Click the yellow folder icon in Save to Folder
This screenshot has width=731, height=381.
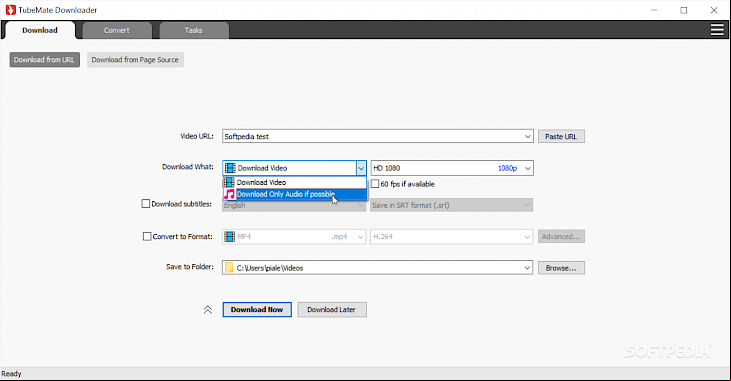(229, 268)
